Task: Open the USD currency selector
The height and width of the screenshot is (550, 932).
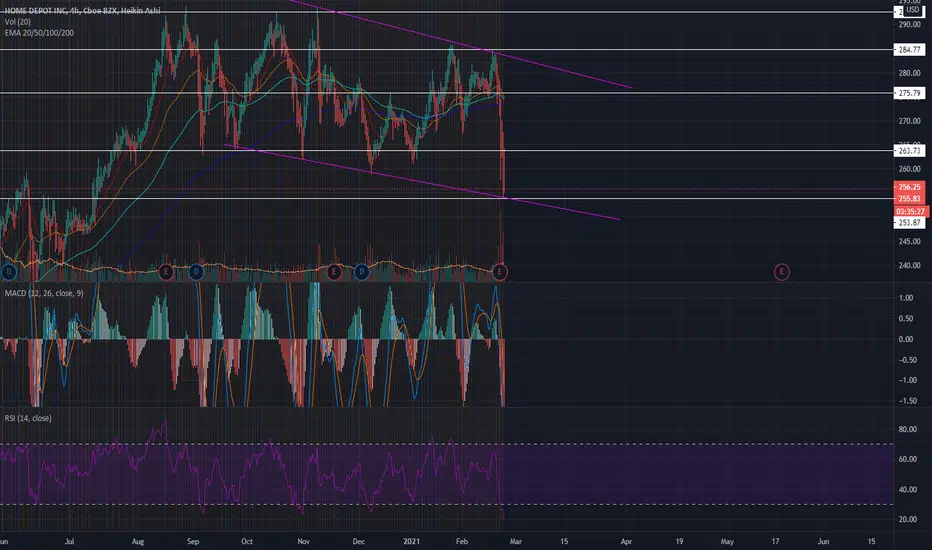Action: click(x=912, y=10)
